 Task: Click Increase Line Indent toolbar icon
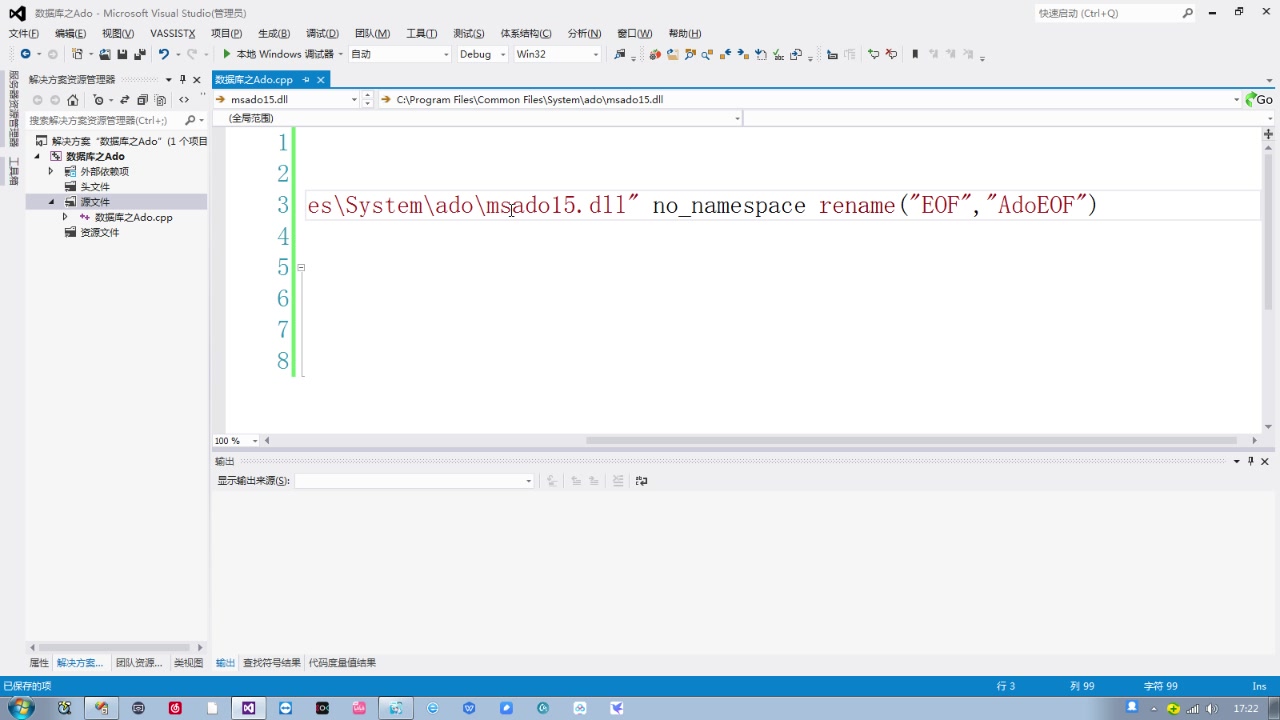(x=849, y=54)
